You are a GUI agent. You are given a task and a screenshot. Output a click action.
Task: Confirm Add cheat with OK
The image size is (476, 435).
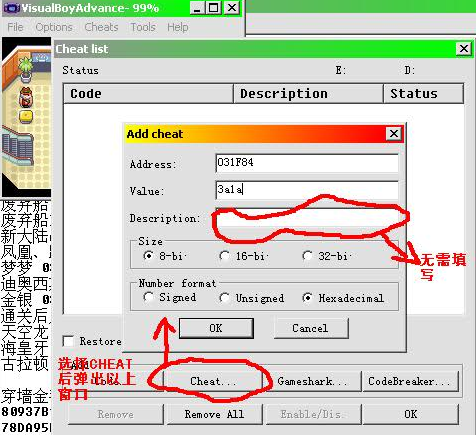[x=216, y=328]
